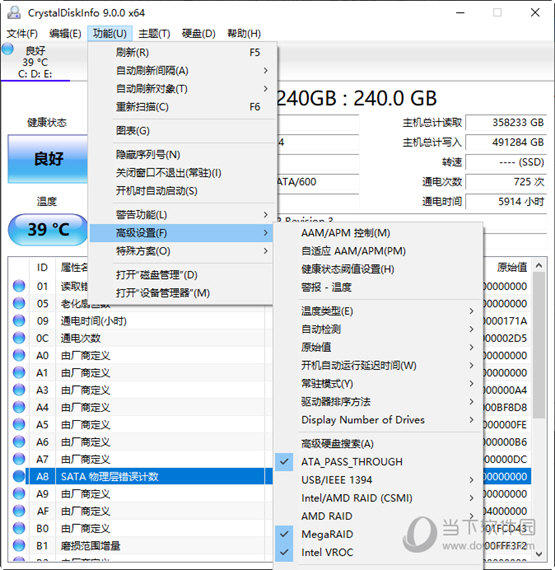This screenshot has height=570, width=555.
Task: Expand 自动刷新对象(T) submenu
Action: (181, 89)
